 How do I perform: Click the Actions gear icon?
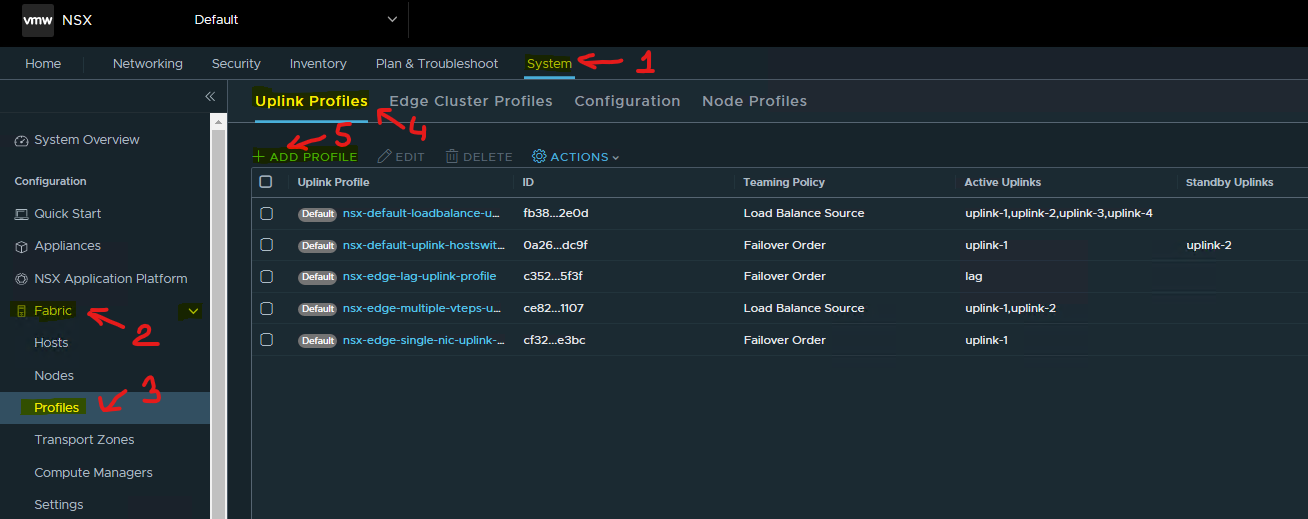[539, 157]
